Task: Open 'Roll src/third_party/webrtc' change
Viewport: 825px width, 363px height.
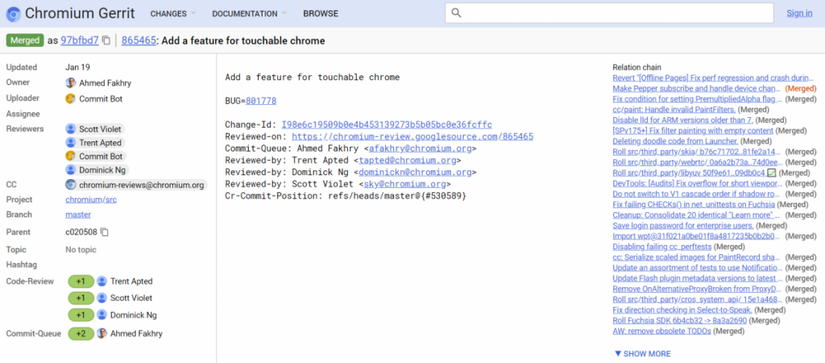Action: (x=697, y=163)
